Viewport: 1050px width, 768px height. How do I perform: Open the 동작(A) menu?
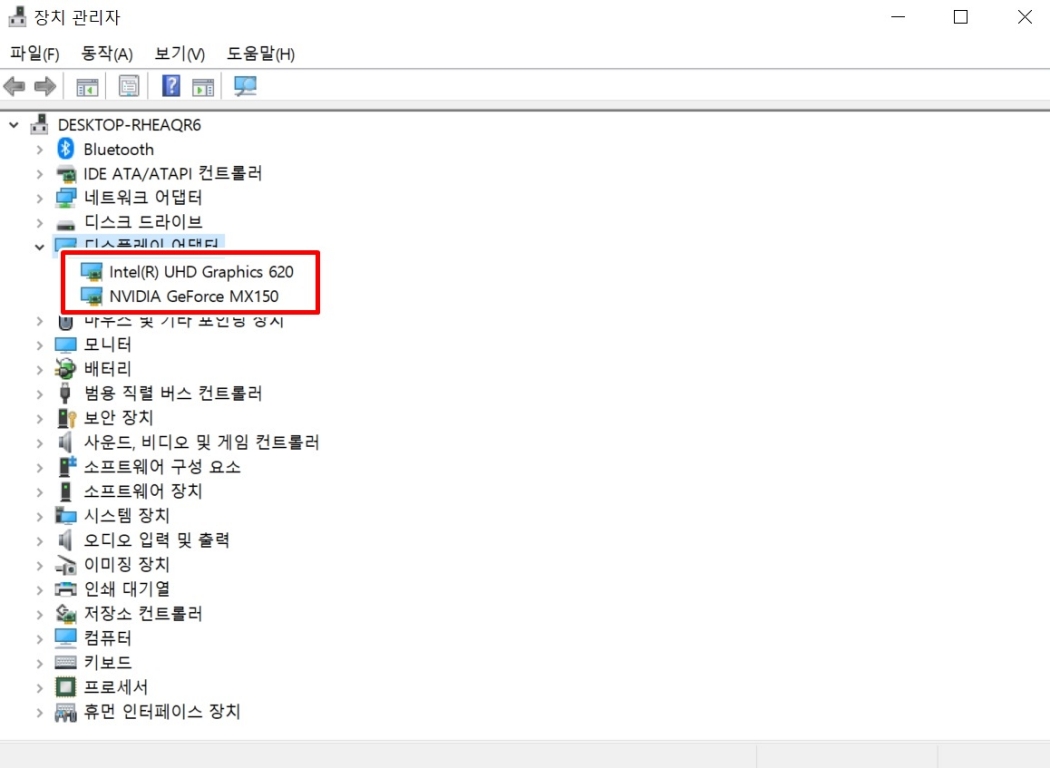106,54
